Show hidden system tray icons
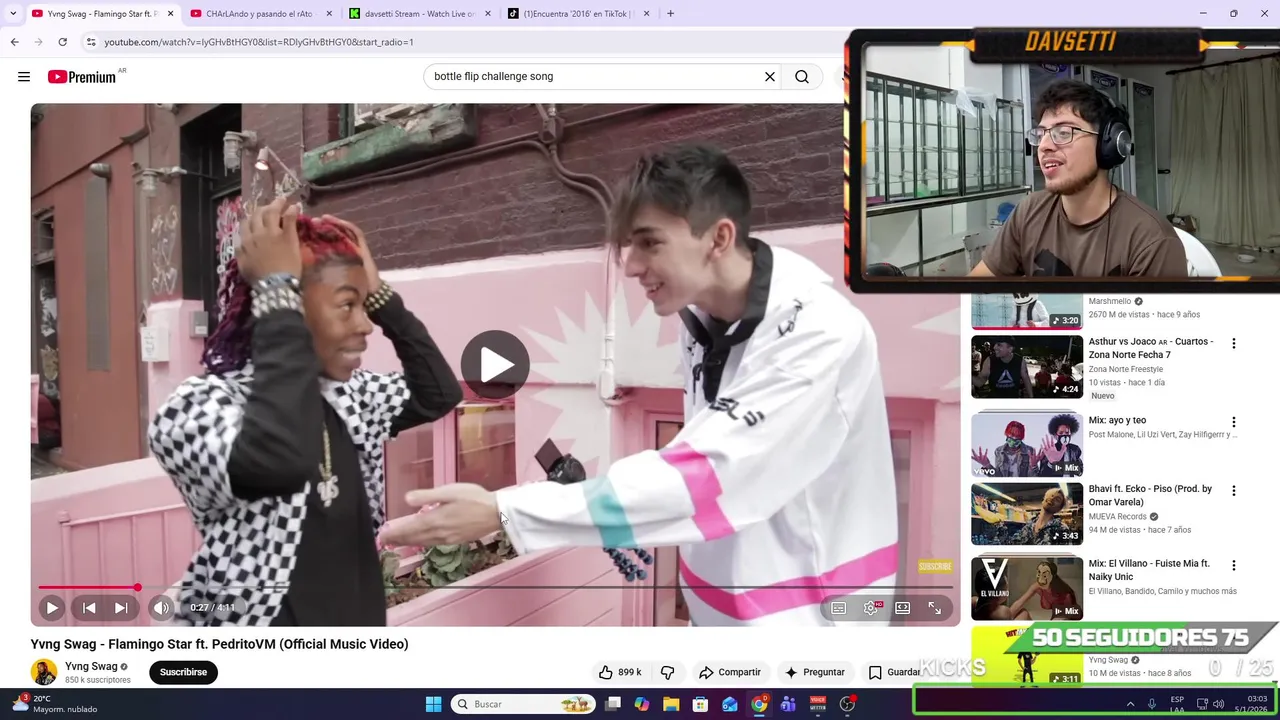The image size is (1280, 720). tap(1131, 704)
